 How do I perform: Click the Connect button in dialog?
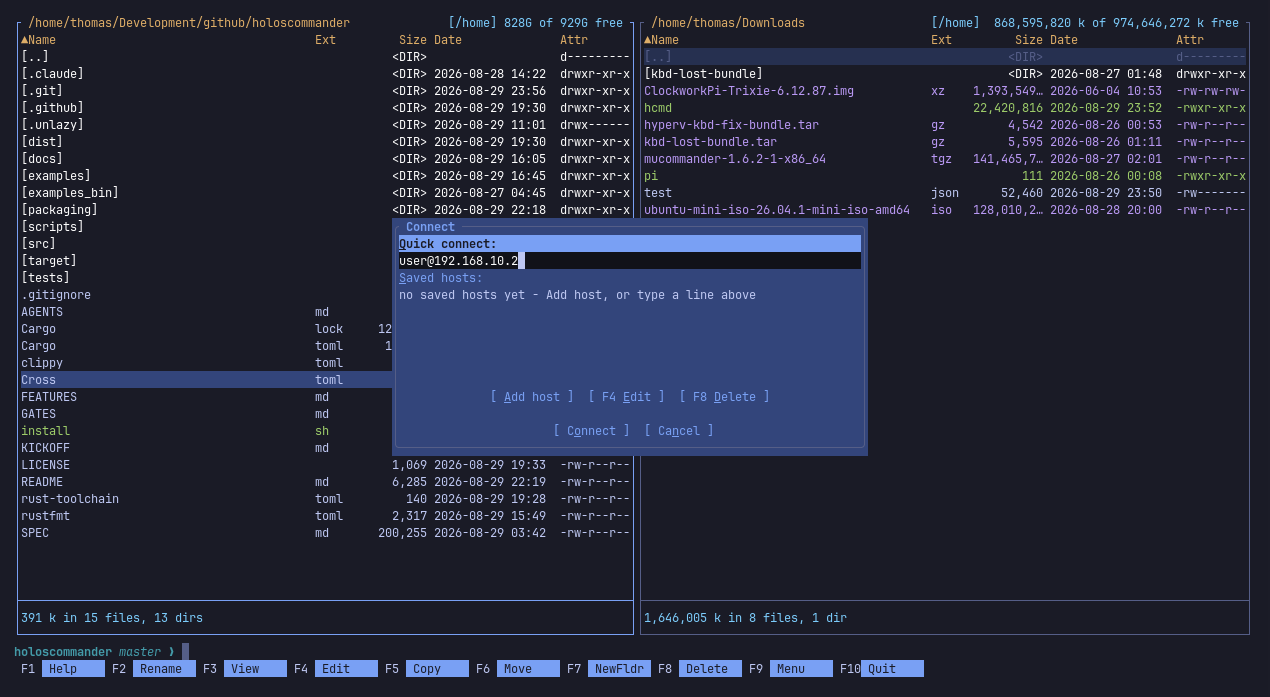(x=591, y=431)
